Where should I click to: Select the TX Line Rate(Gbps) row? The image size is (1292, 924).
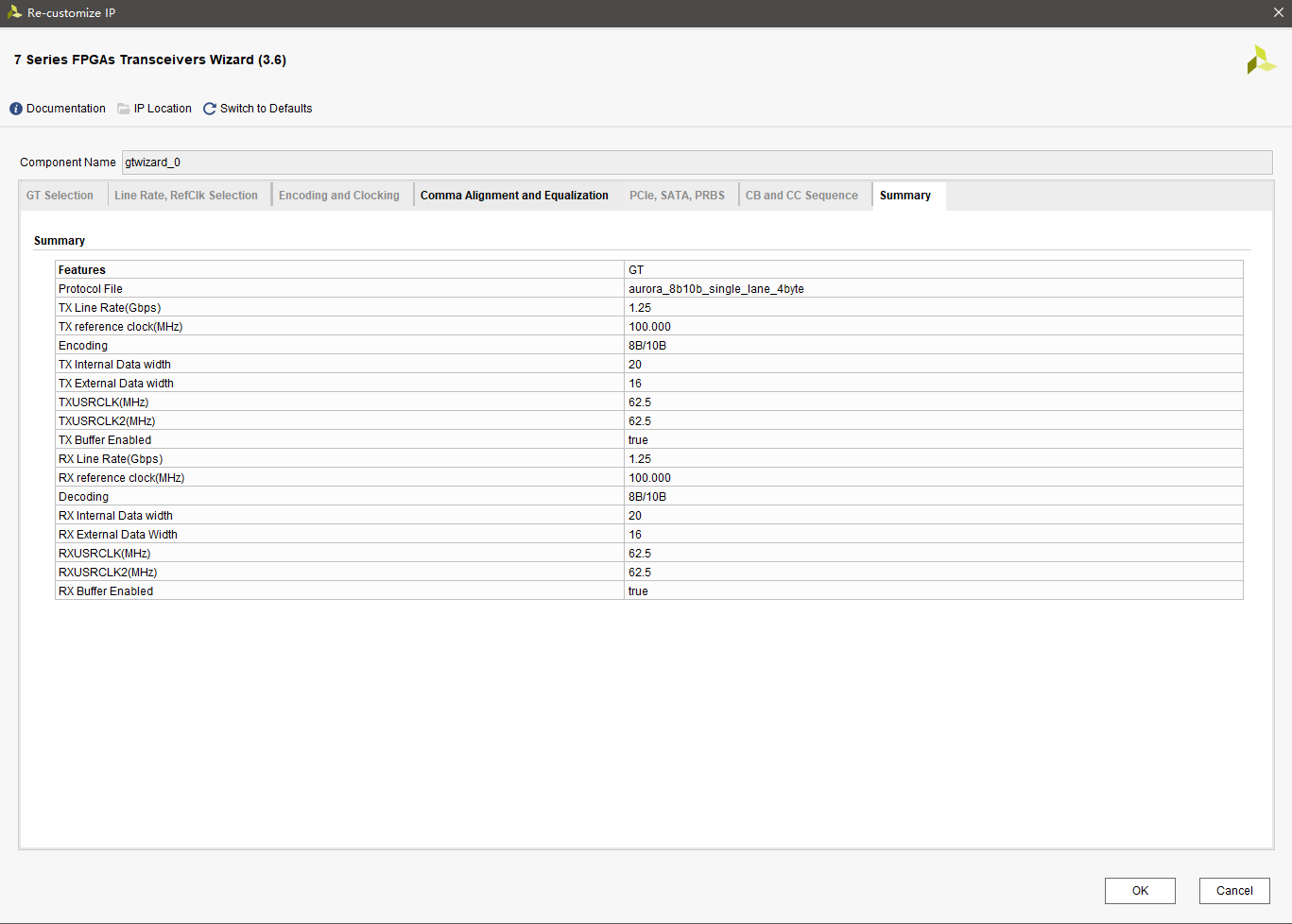[649, 308]
